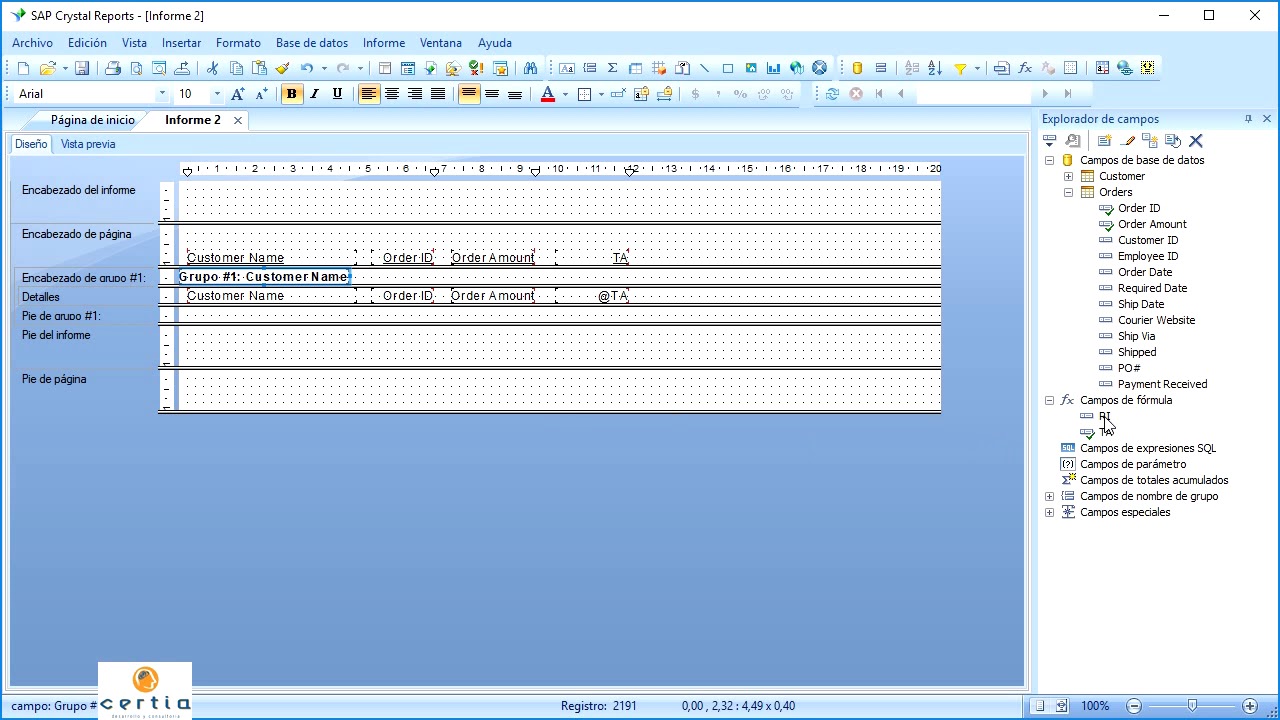Image resolution: width=1280 pixels, height=720 pixels.
Task: Insert a summary with the sigma icon
Action: [613, 68]
